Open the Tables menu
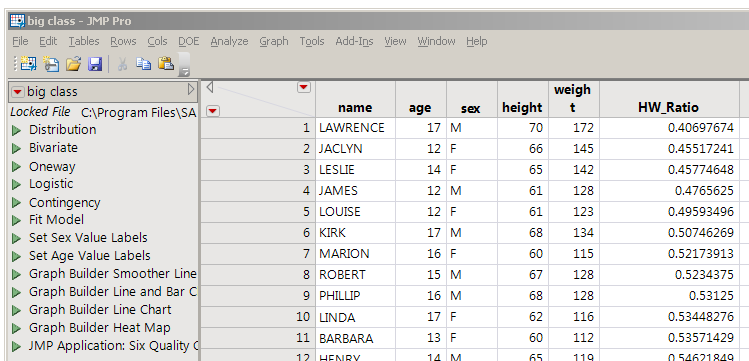The image size is (749, 361). 84,41
